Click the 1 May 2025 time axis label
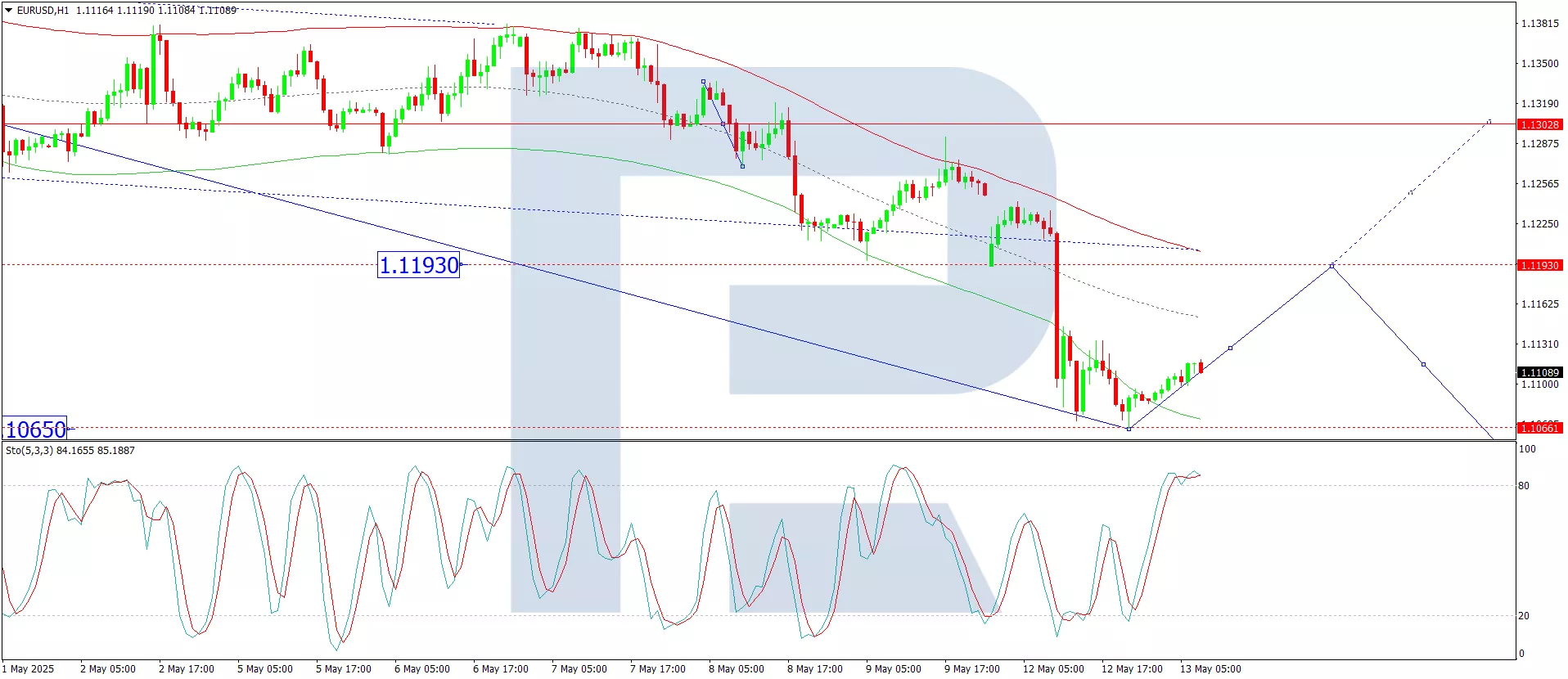This screenshot has width=1568, height=679. (x=29, y=669)
